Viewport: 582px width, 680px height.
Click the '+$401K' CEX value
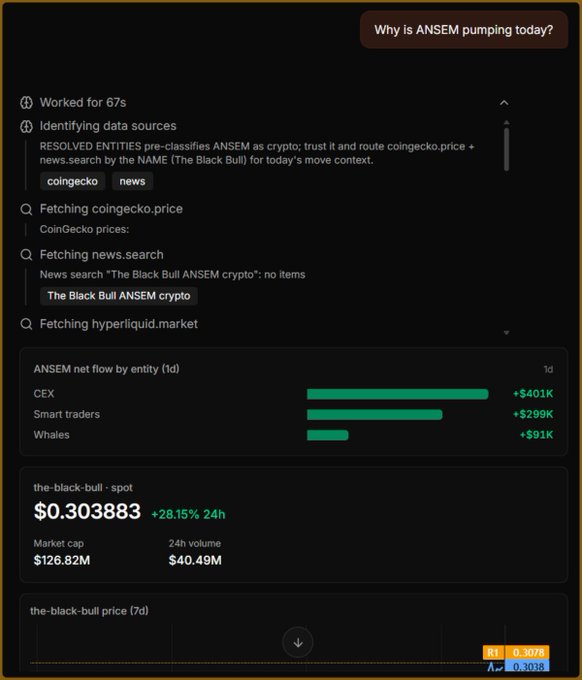click(533, 394)
